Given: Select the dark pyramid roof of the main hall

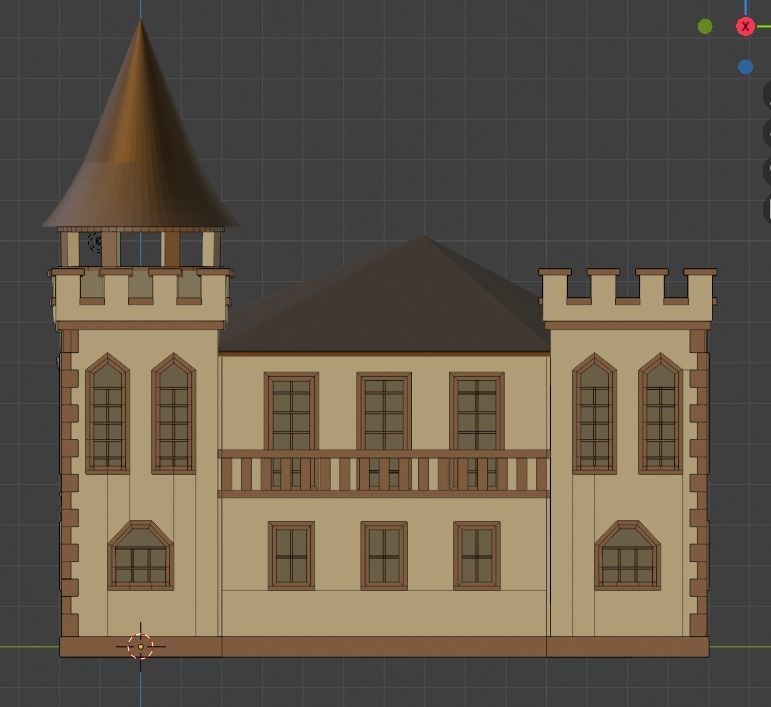Looking at the screenshot, I should (384, 295).
